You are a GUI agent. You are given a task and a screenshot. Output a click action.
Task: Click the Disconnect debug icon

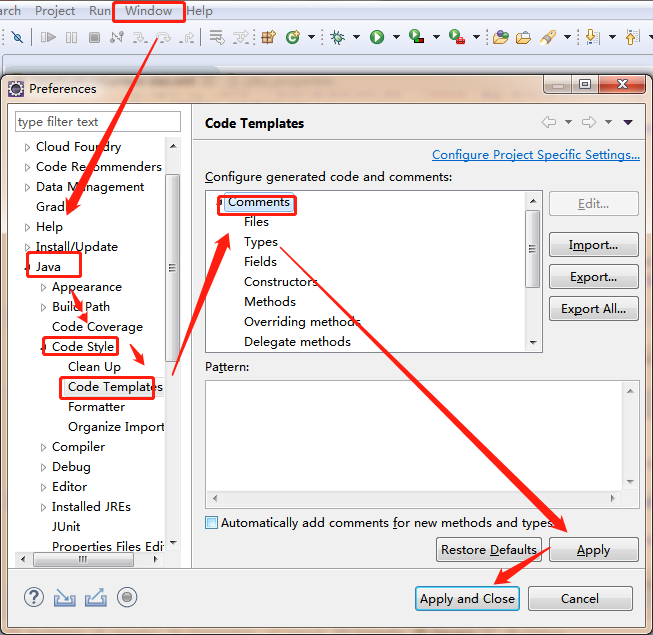click(x=117, y=37)
